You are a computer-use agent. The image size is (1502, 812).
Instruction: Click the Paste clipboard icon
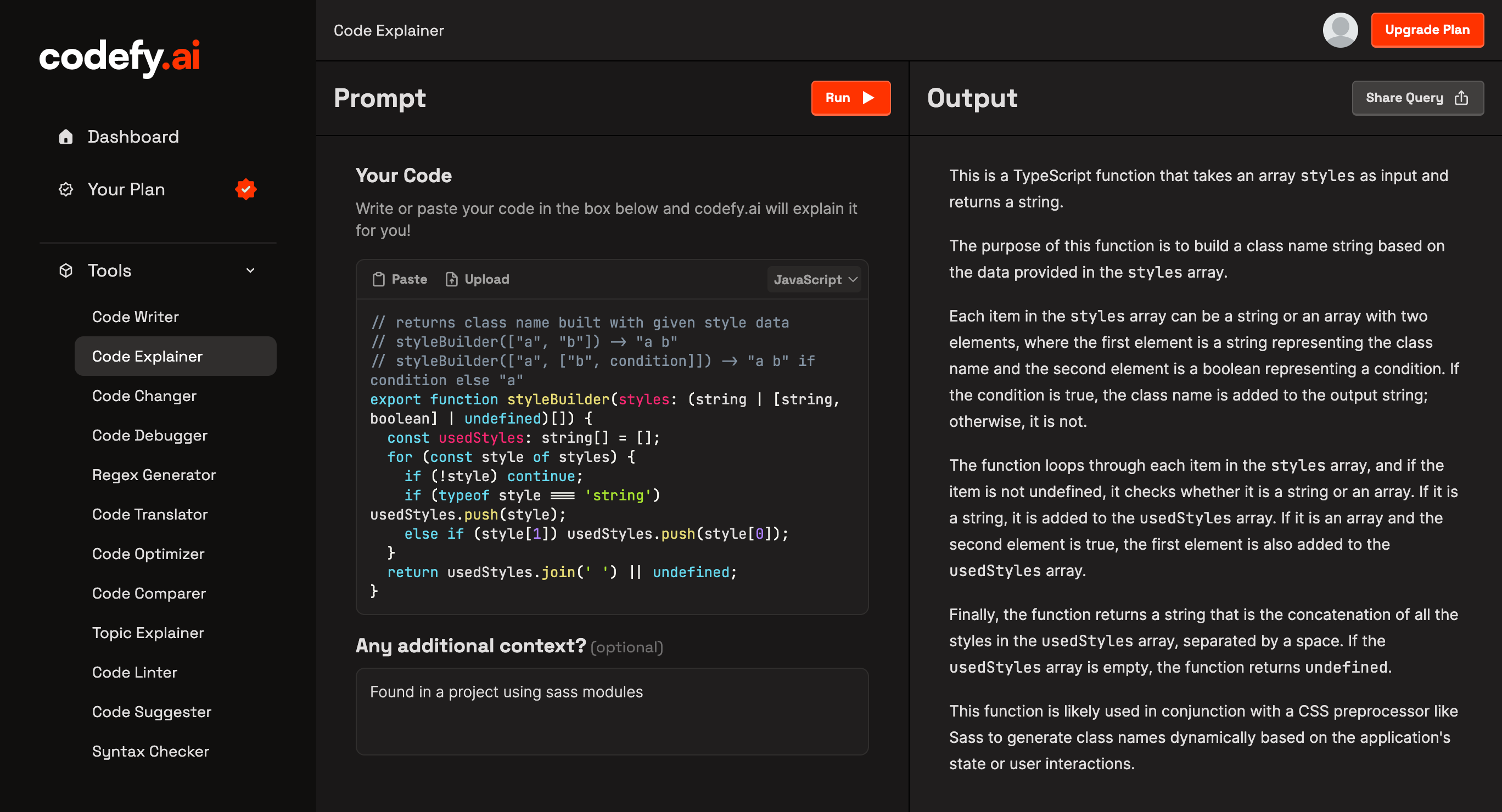pos(379,280)
